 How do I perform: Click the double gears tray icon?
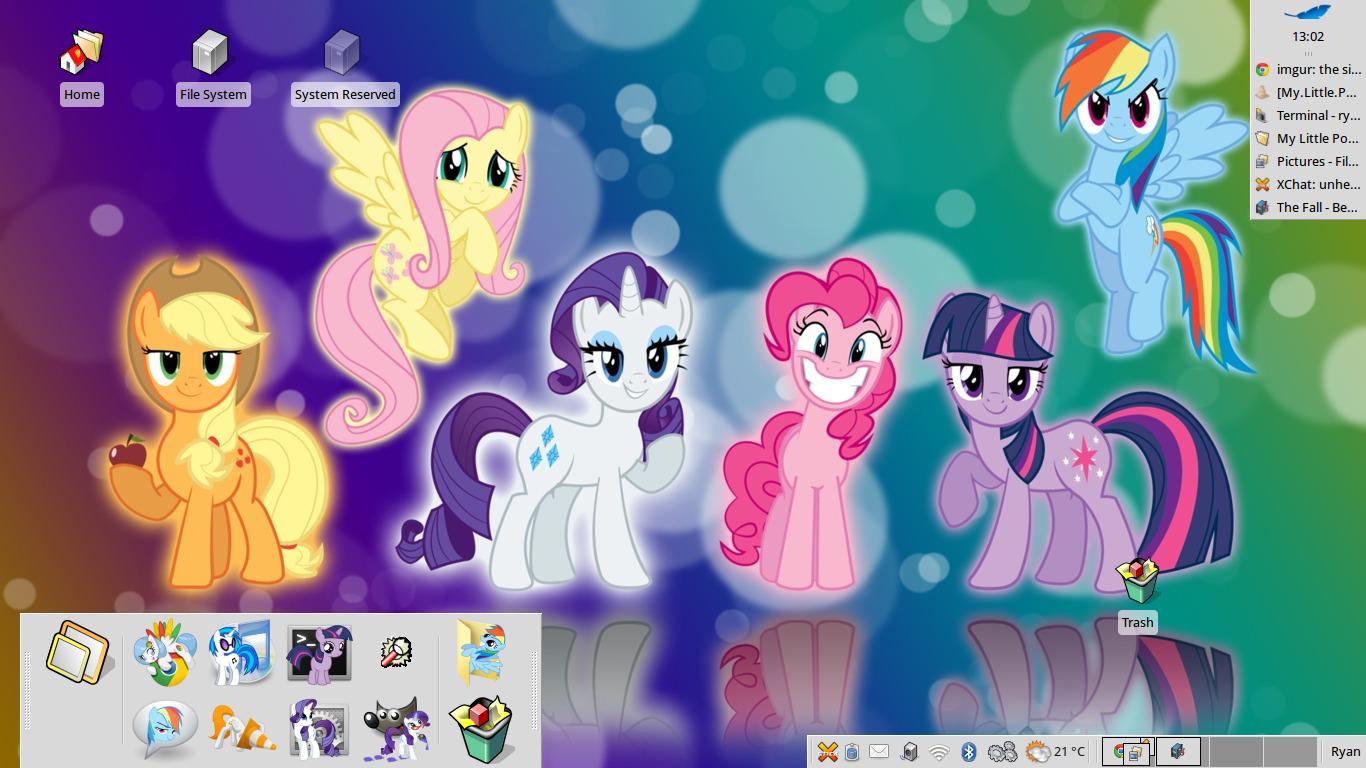coord(1001,752)
